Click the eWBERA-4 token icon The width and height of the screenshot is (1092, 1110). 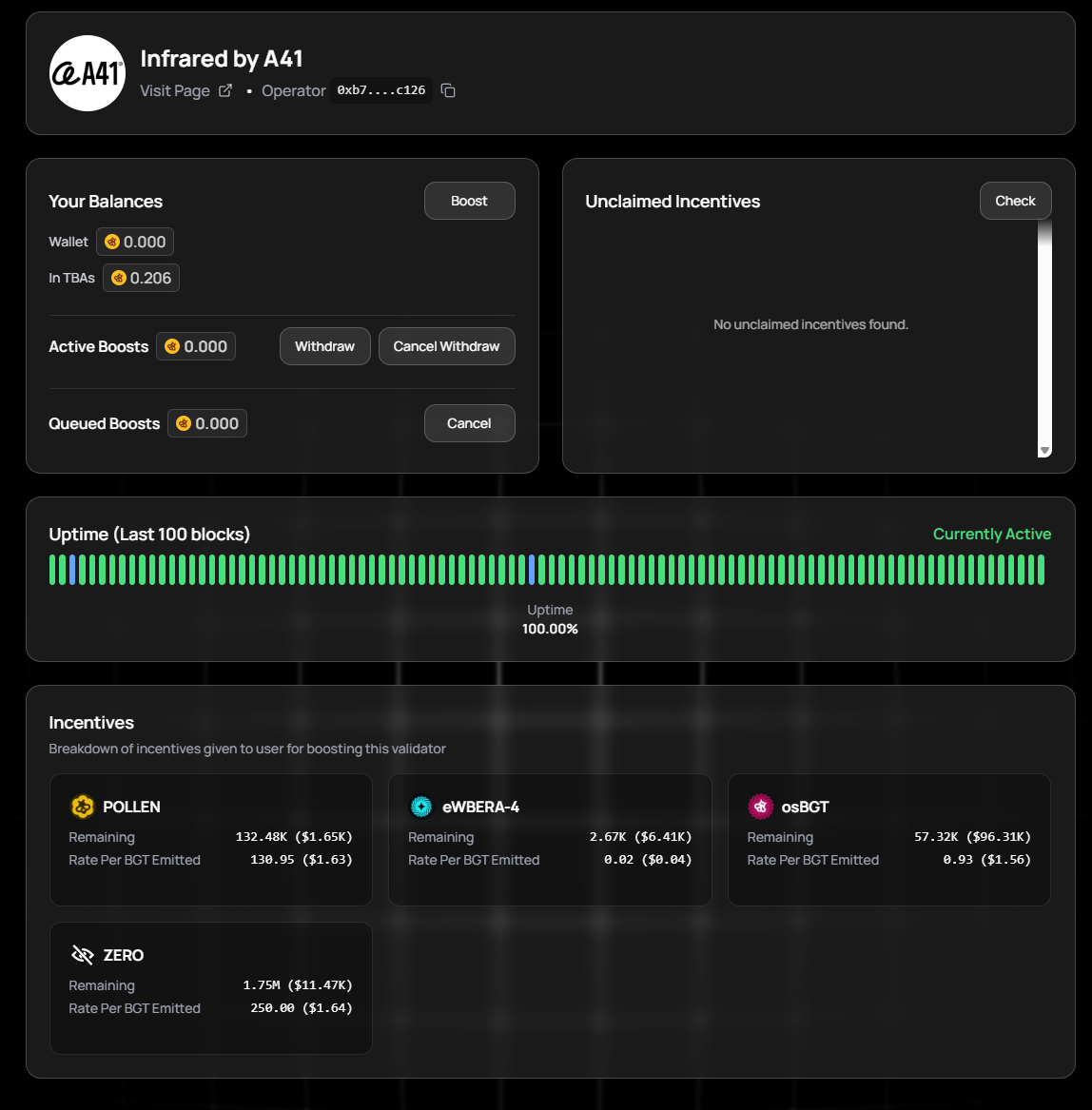[x=420, y=807]
